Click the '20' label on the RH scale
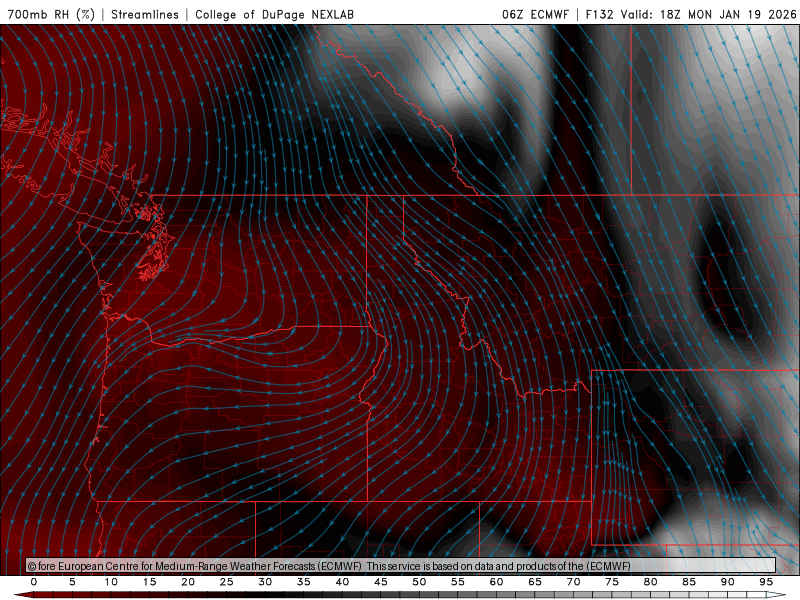Image resolution: width=800 pixels, height=600 pixels. (188, 582)
